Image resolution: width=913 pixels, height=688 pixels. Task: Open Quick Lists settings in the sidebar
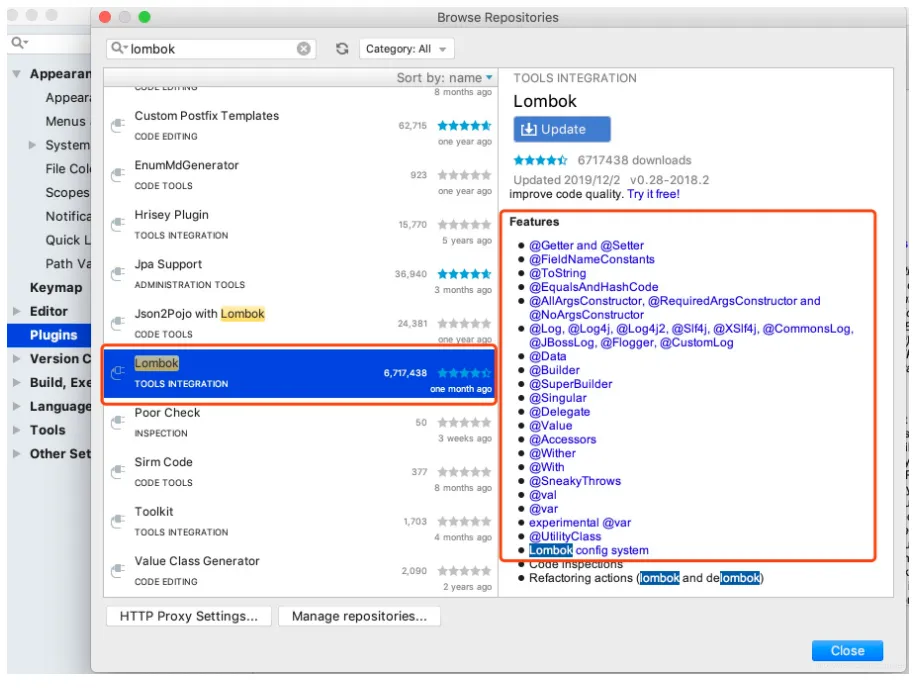68,240
